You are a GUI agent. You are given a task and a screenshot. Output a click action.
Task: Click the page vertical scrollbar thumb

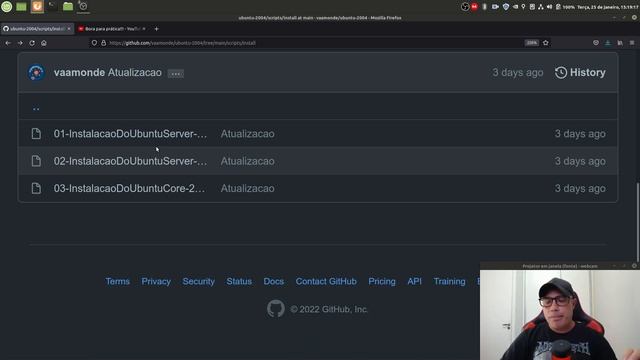click(x=638, y=222)
